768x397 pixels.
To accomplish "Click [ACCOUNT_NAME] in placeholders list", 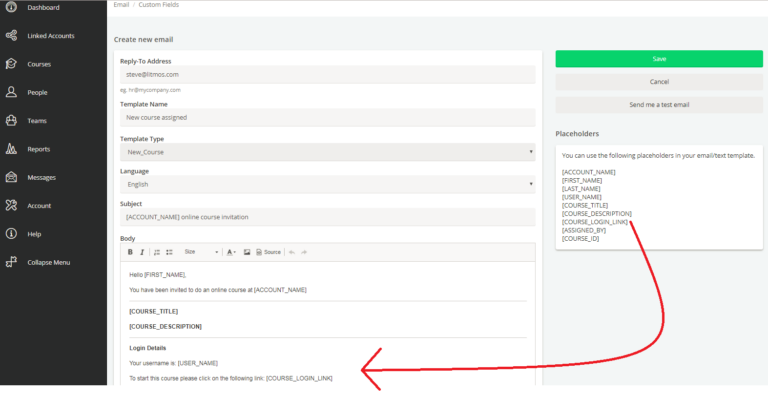I will point(588,172).
